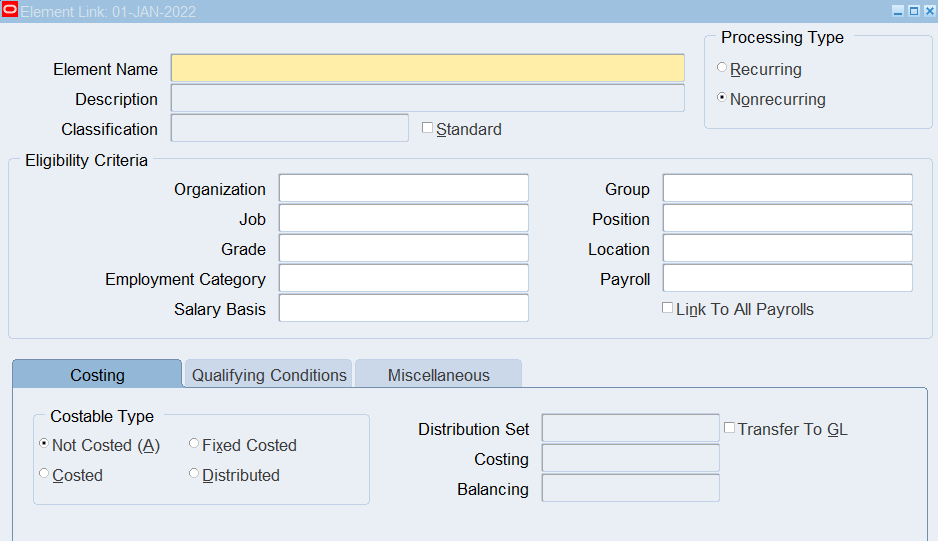Click into the Payroll field
The image size is (938, 541).
click(x=787, y=278)
